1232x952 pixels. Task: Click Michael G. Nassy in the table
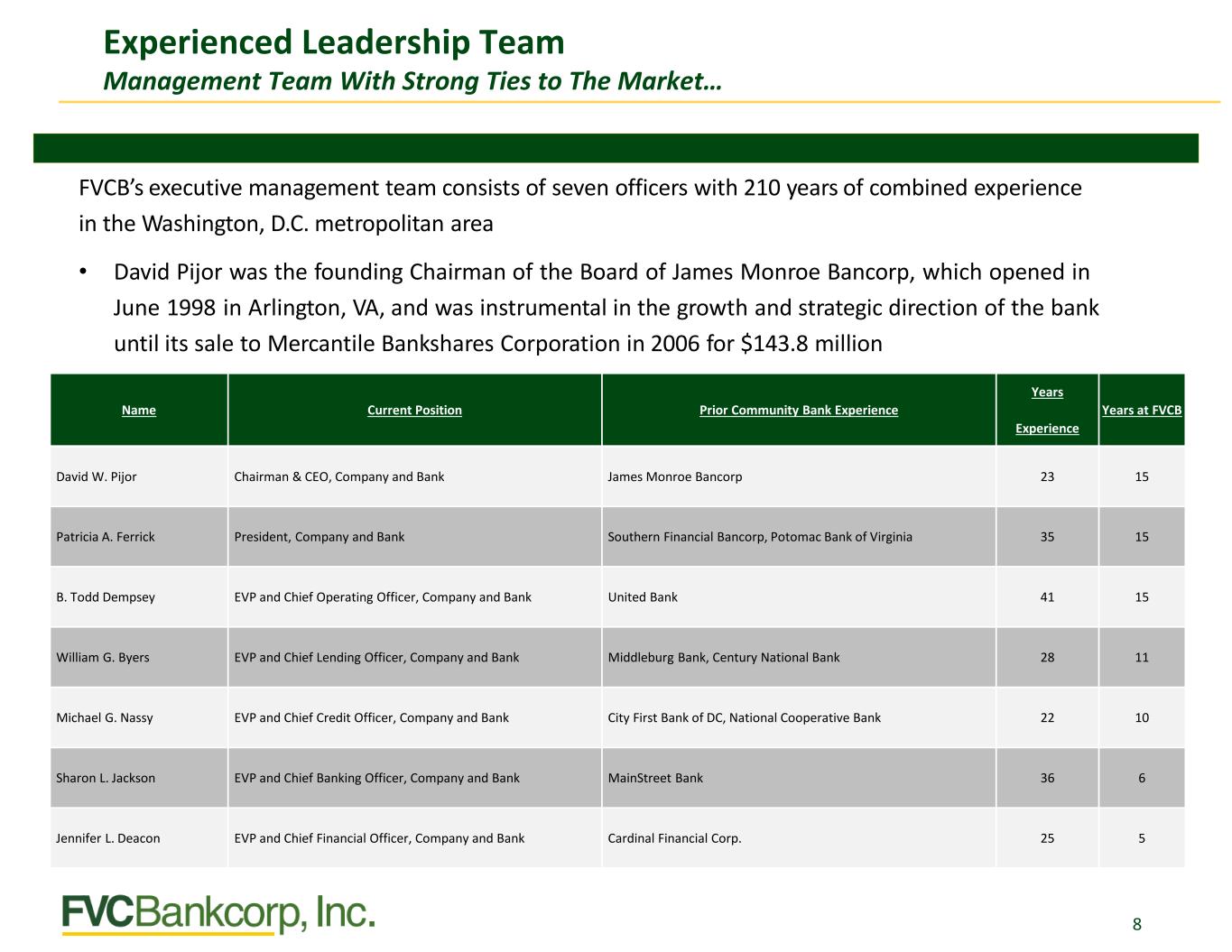pyautogui.click(x=139, y=717)
